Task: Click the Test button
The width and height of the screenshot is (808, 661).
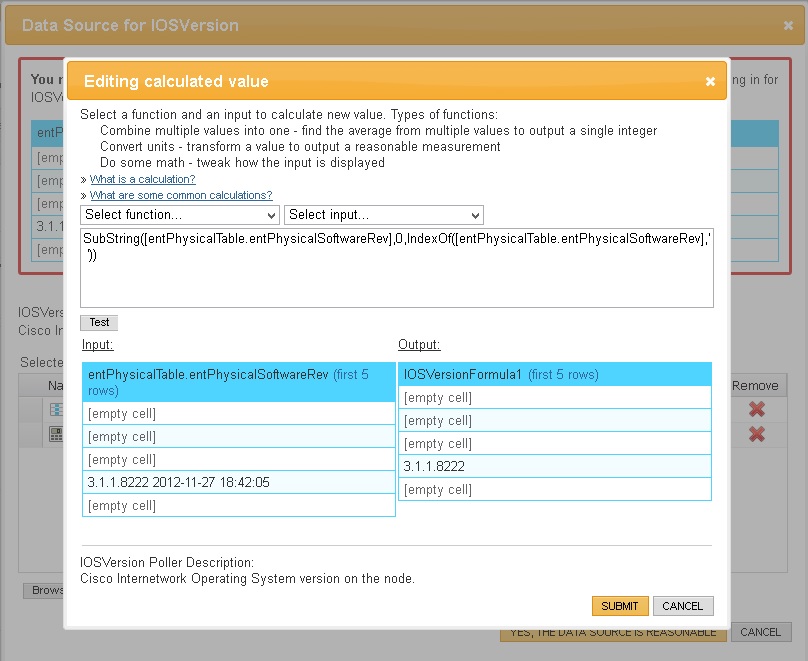Action: (x=99, y=323)
